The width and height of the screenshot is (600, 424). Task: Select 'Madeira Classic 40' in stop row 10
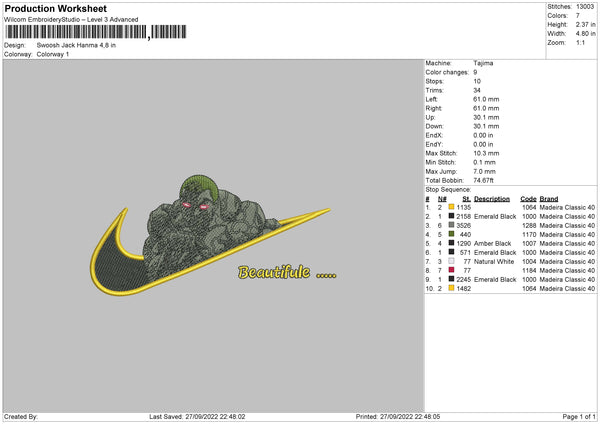coord(567,289)
